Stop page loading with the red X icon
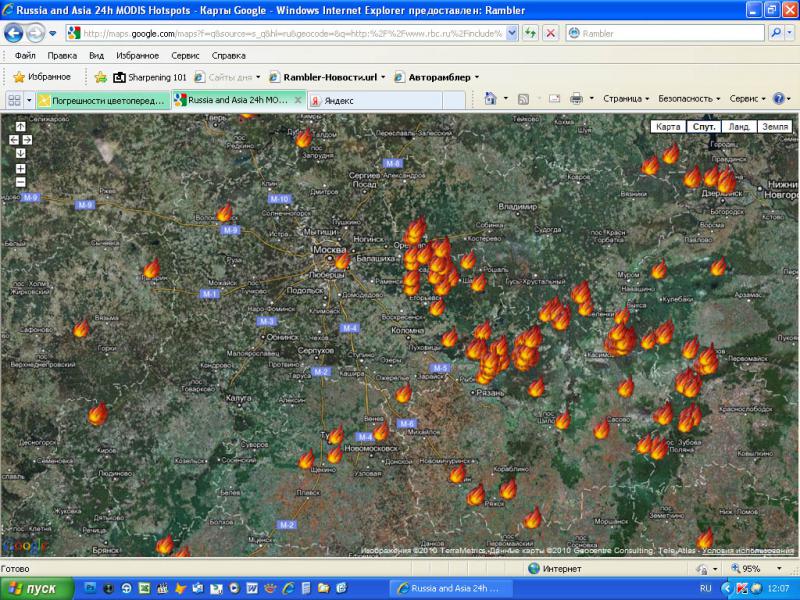800x600 pixels. [551, 34]
